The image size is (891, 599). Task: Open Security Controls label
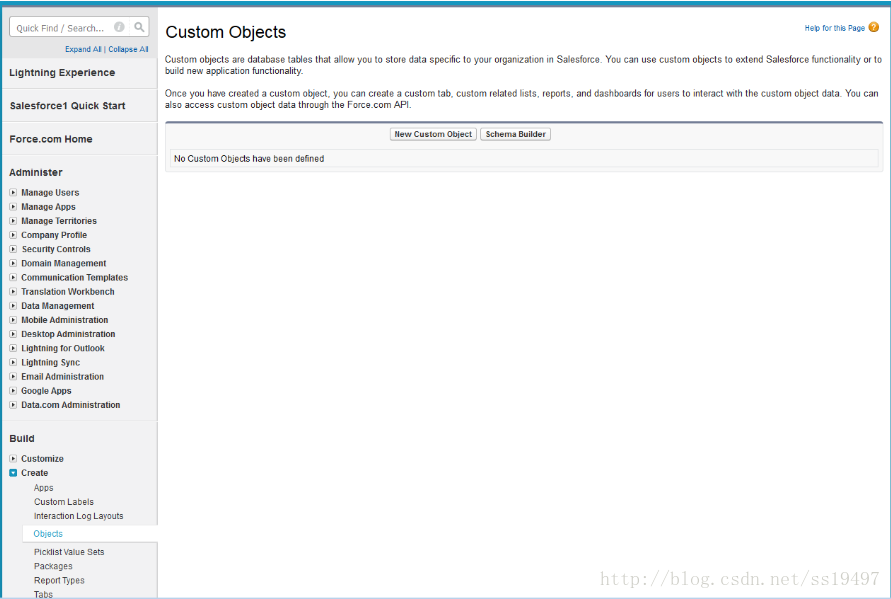tap(56, 249)
